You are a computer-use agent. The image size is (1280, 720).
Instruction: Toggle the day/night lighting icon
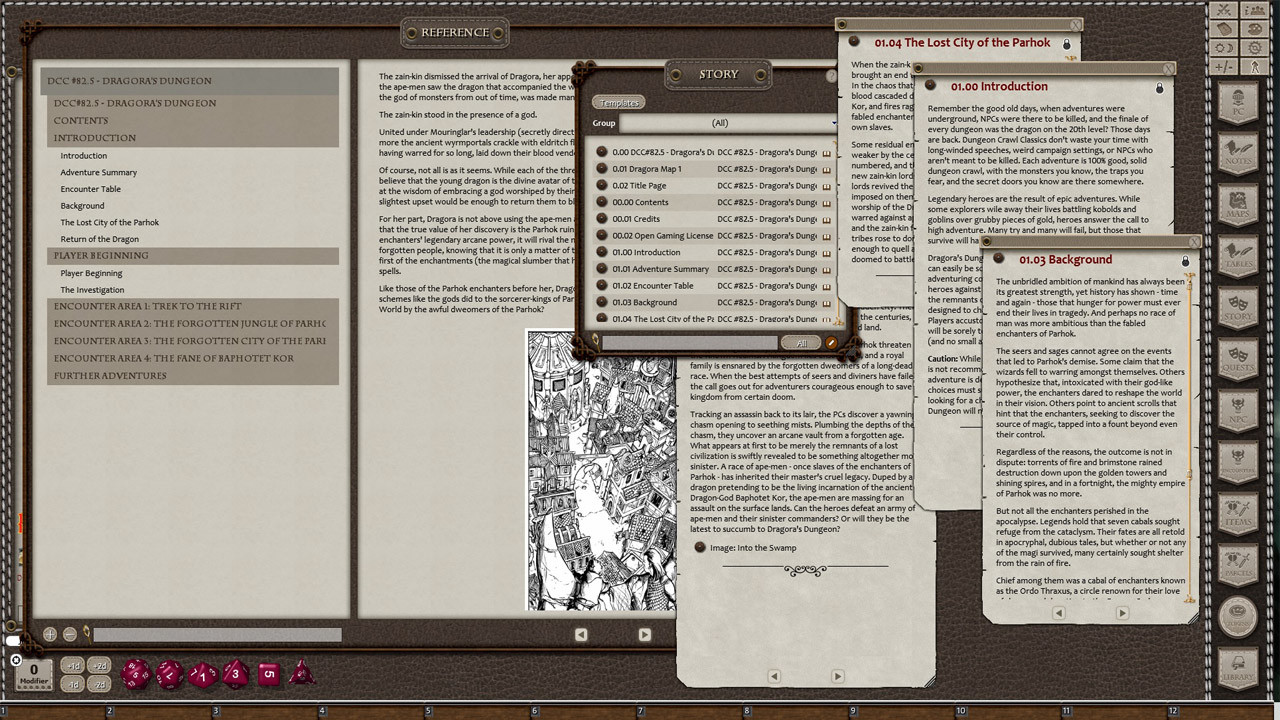click(1224, 48)
